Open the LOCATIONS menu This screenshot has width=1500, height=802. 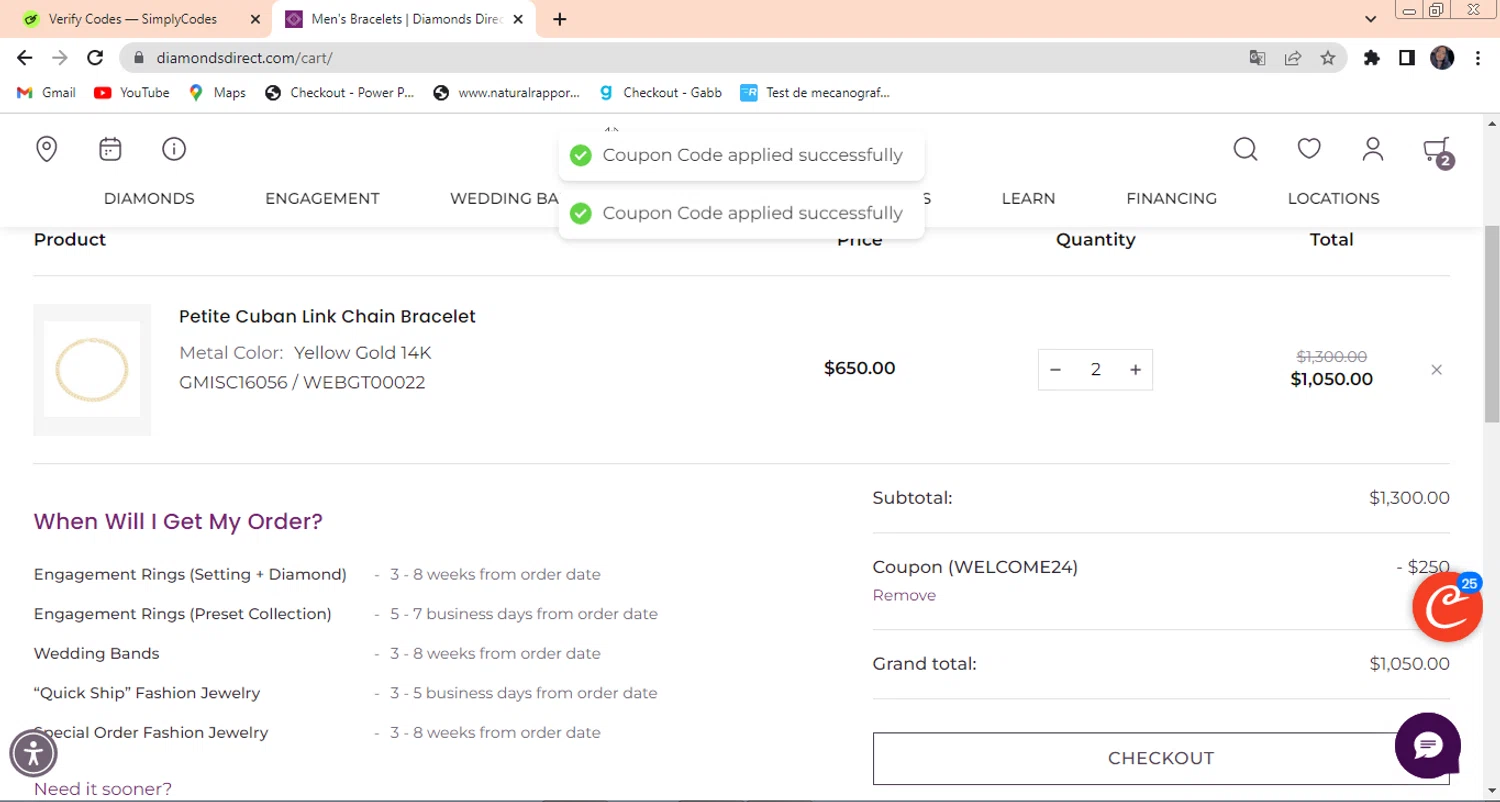(1333, 198)
